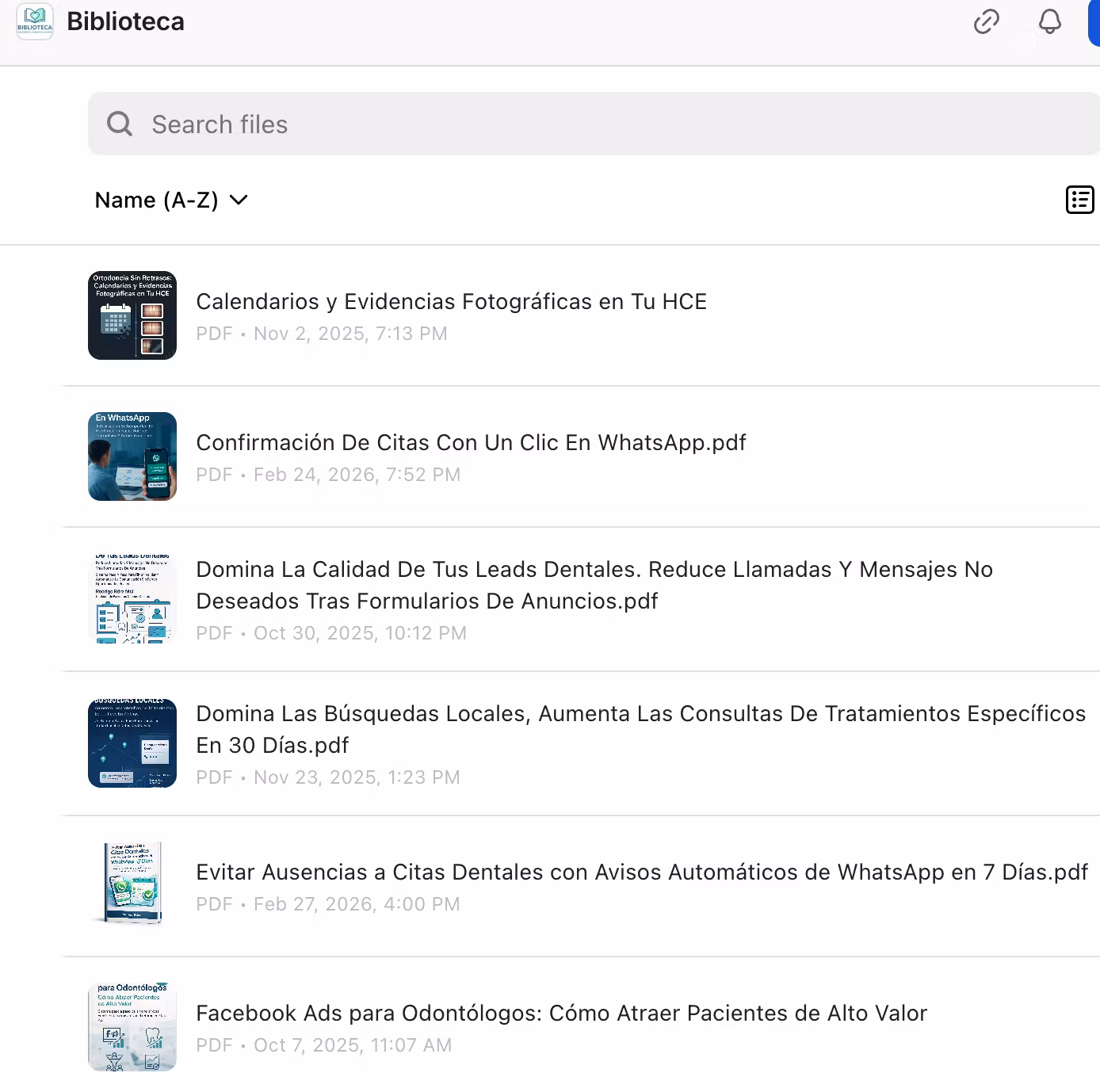Open Calendarios y Evidencias Fotográficas en Tu HCE
Image resolution: width=1100 pixels, height=1092 pixels.
[x=451, y=302]
